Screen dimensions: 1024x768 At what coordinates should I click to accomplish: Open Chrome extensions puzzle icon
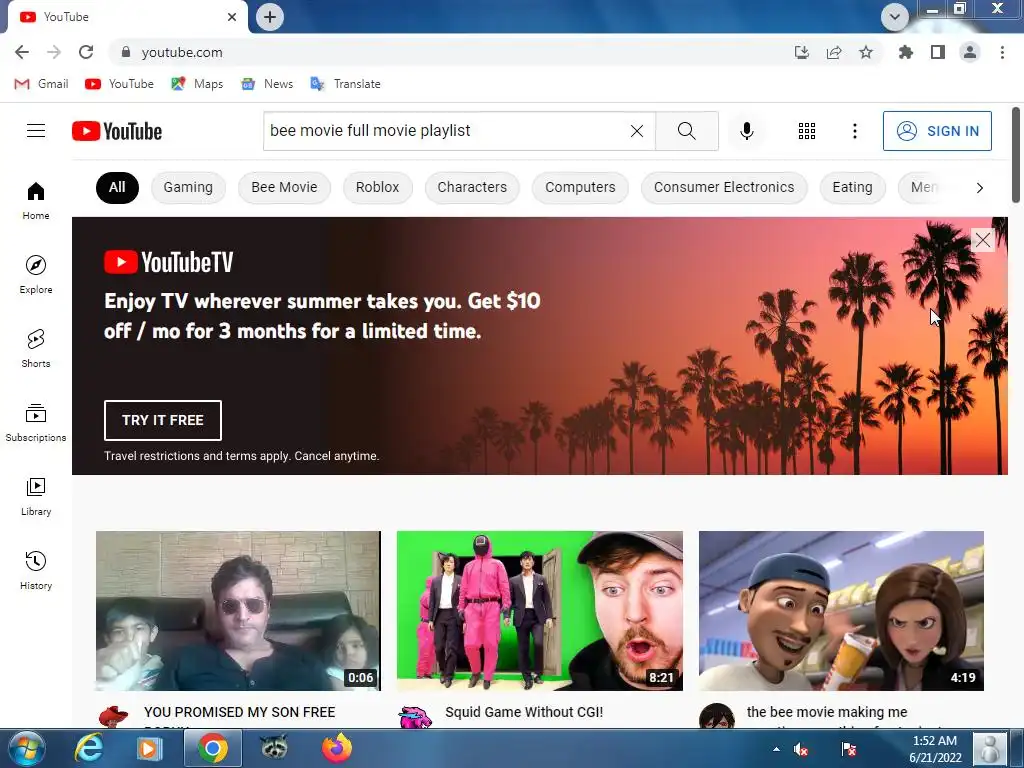(906, 52)
